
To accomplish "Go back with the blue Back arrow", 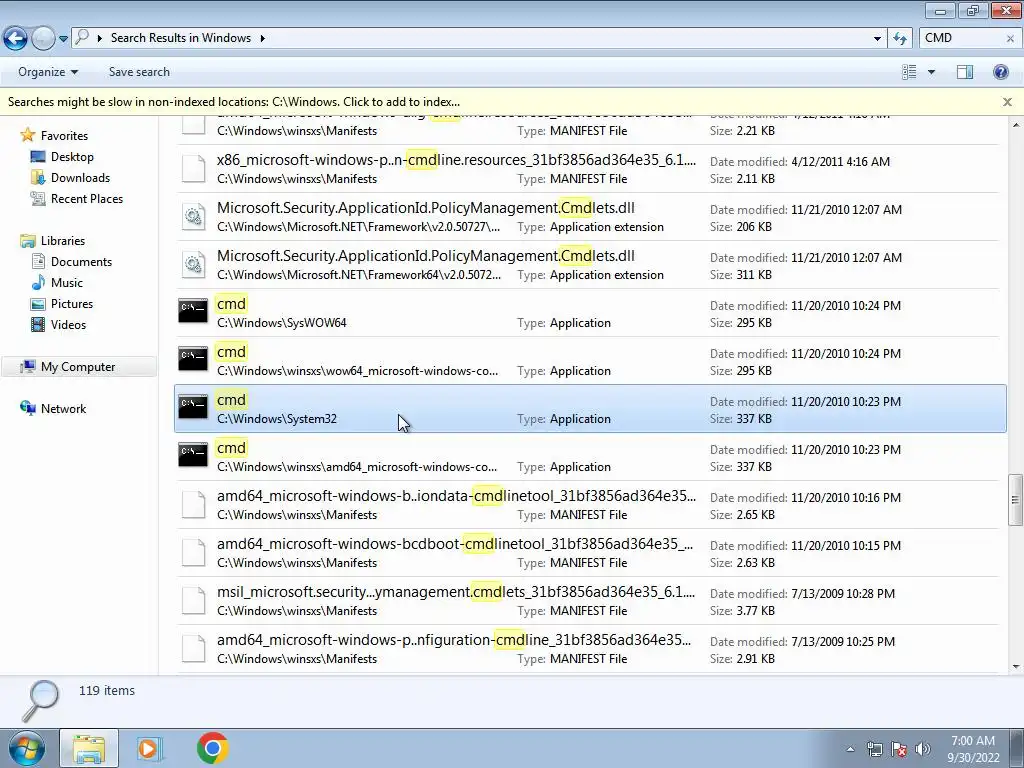I will click(x=15, y=38).
